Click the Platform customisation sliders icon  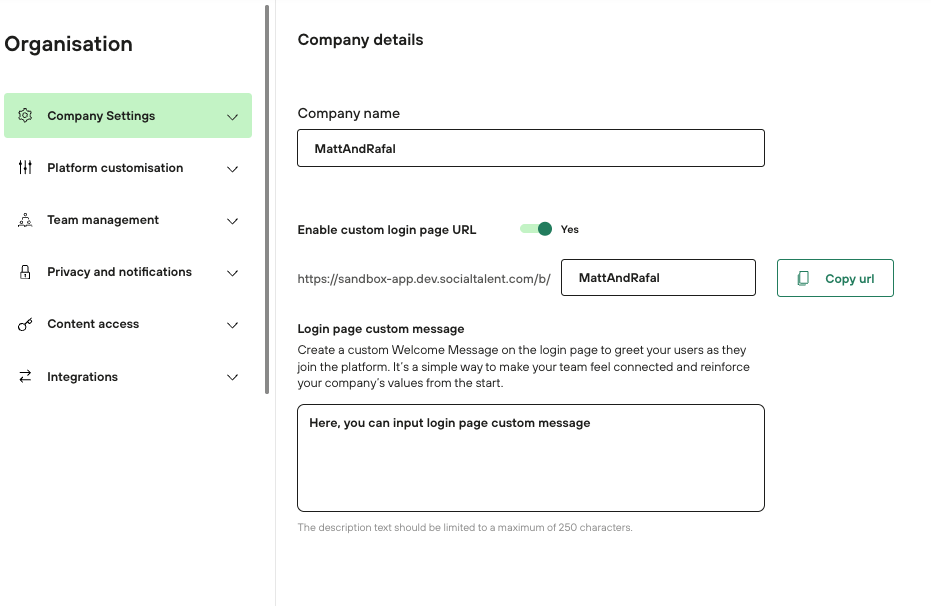(26, 168)
